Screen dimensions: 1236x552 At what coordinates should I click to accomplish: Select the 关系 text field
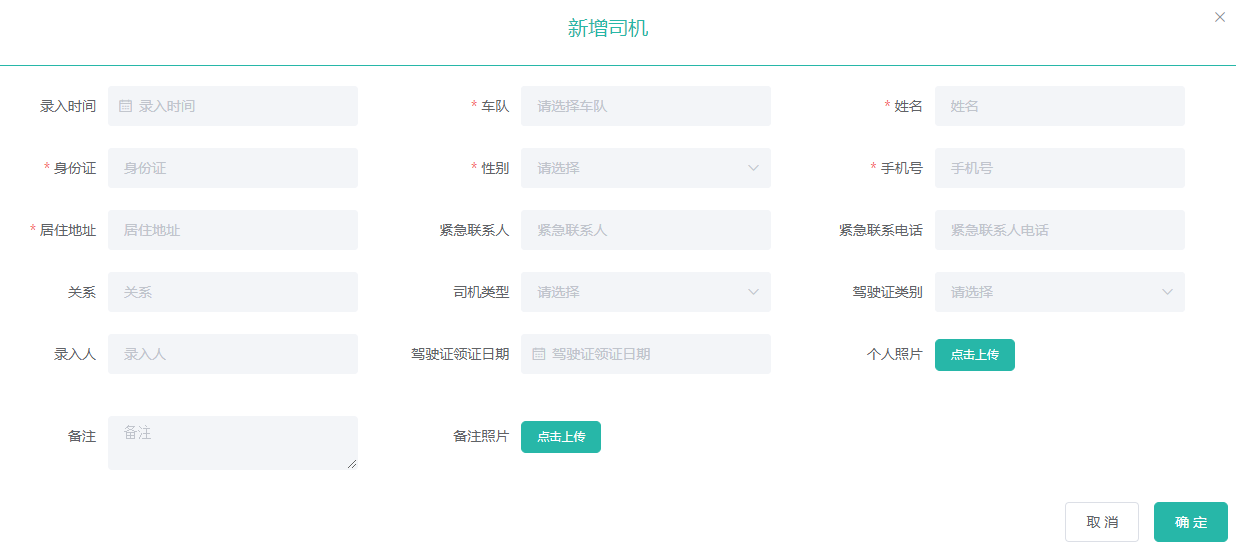(x=232, y=292)
